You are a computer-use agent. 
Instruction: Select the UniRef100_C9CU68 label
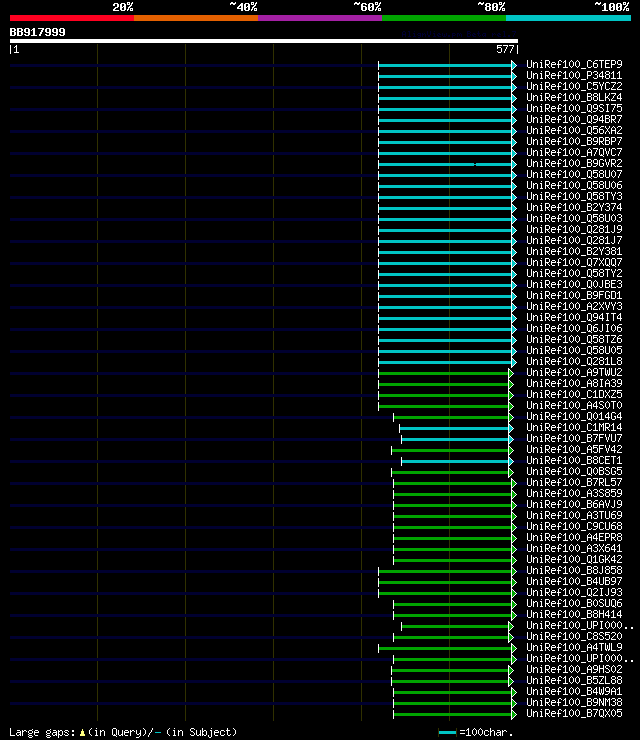(x=574, y=527)
